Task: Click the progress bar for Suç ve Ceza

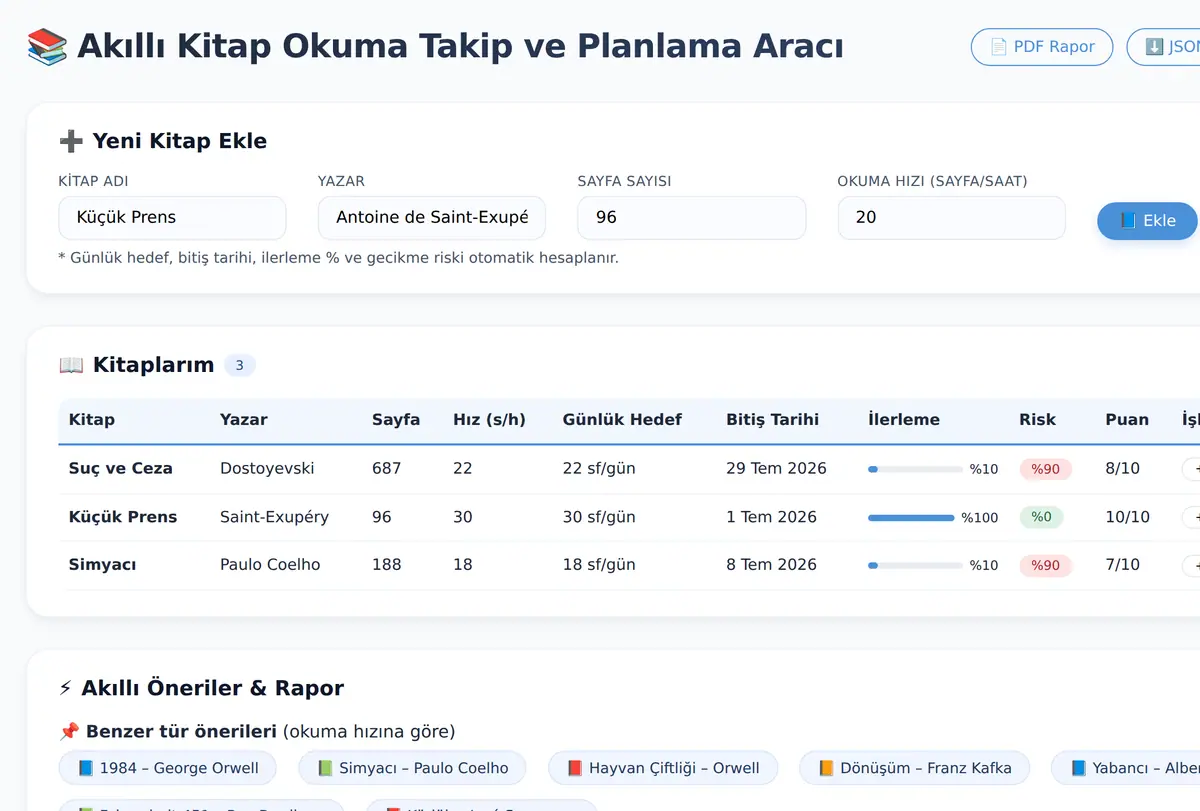Action: (x=916, y=469)
